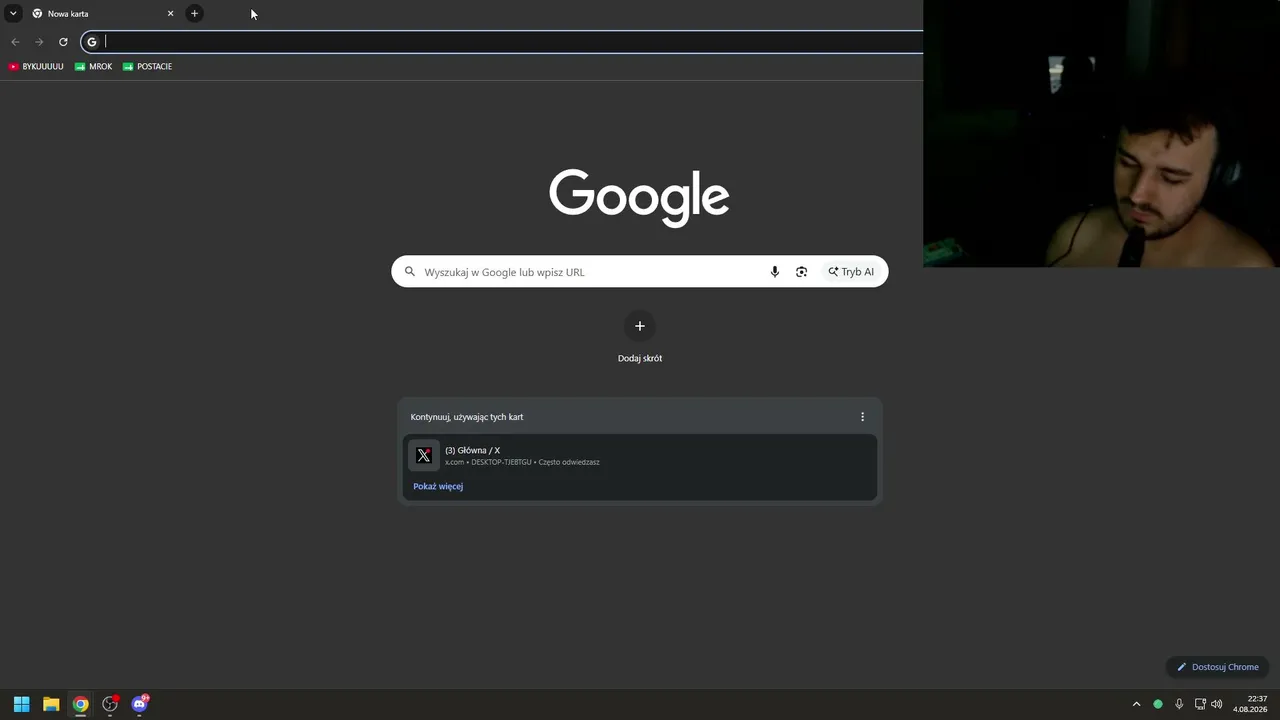Screen dimensions: 1280x720
Task: Add a shortcut with the plus circle
Action: pos(640,326)
